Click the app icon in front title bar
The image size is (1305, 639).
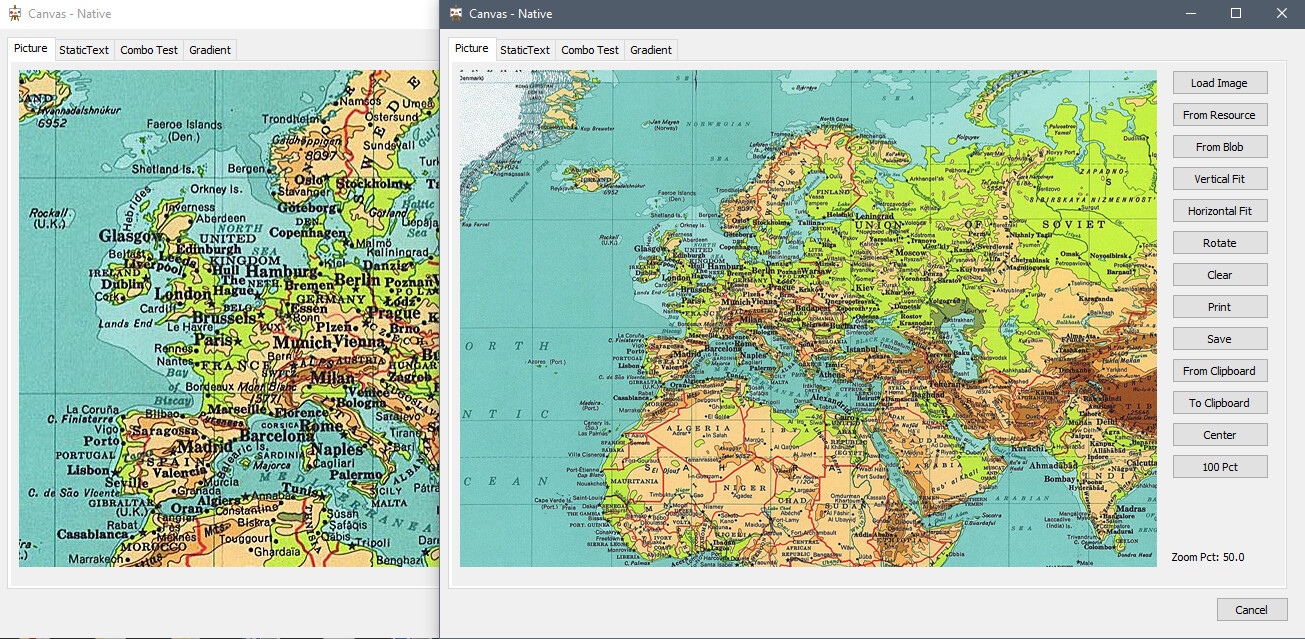456,14
